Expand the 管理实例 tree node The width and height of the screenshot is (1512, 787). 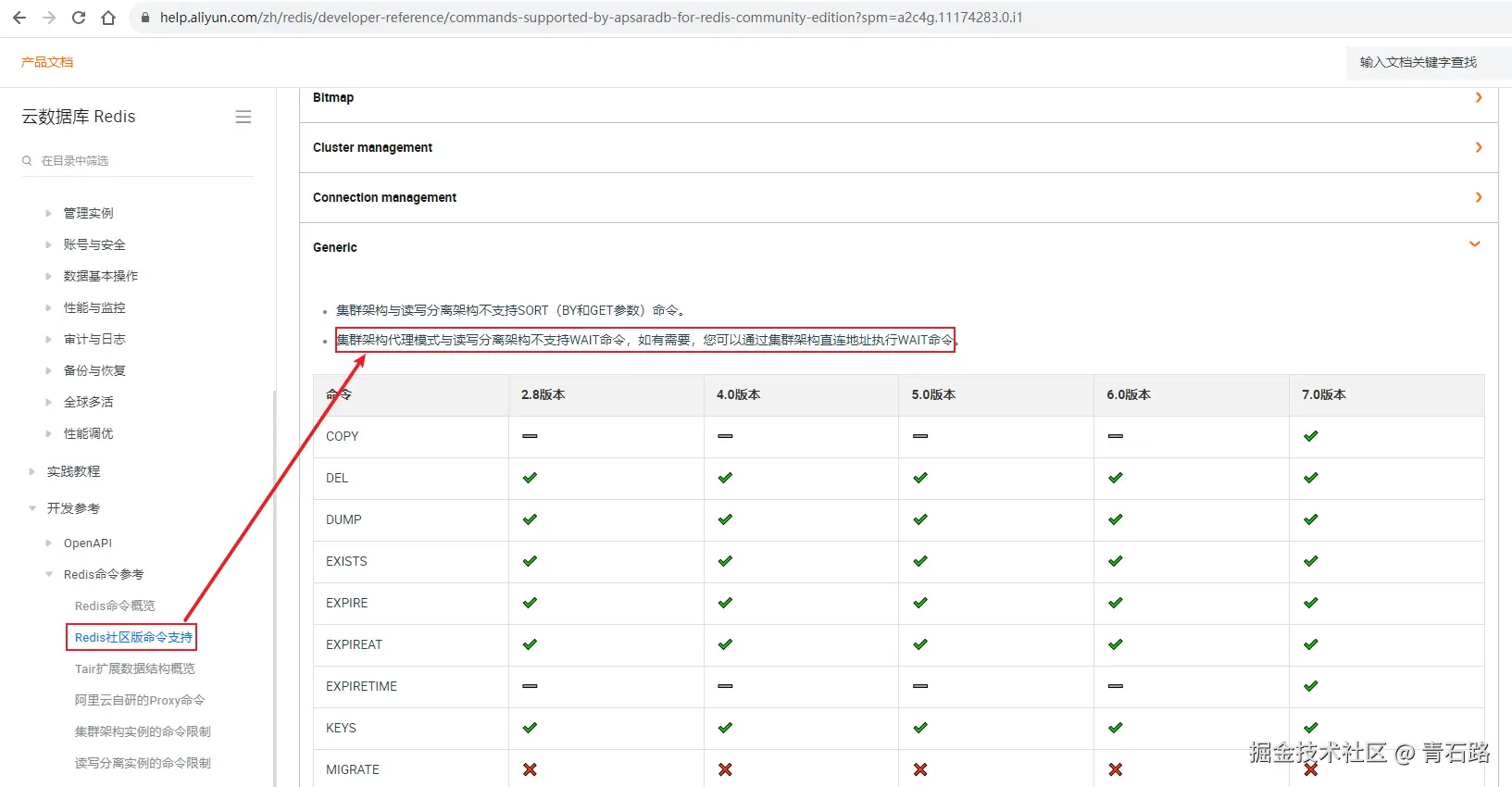tap(48, 213)
